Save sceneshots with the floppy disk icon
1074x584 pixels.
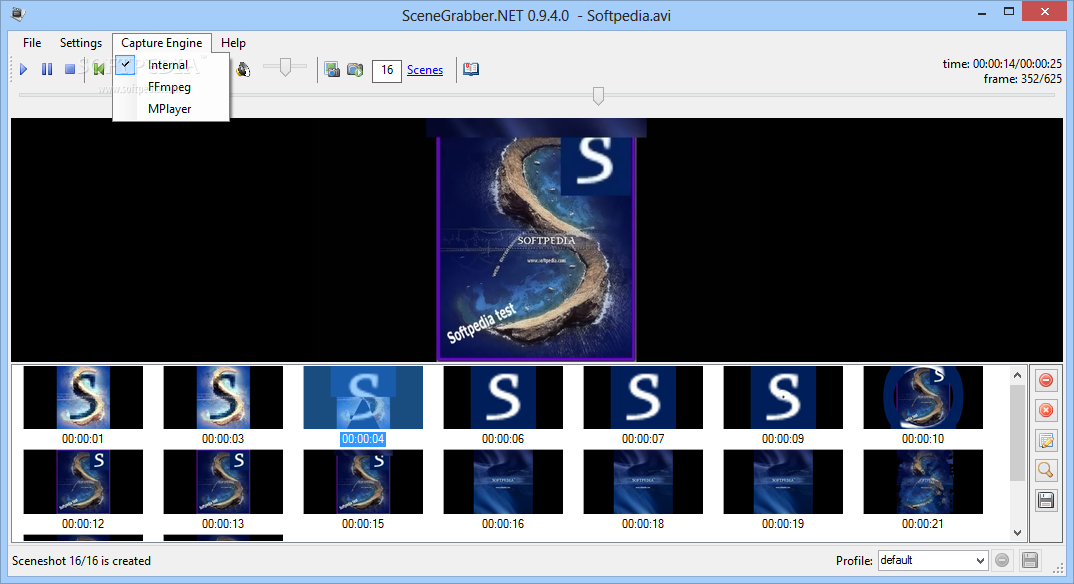[x=1046, y=500]
